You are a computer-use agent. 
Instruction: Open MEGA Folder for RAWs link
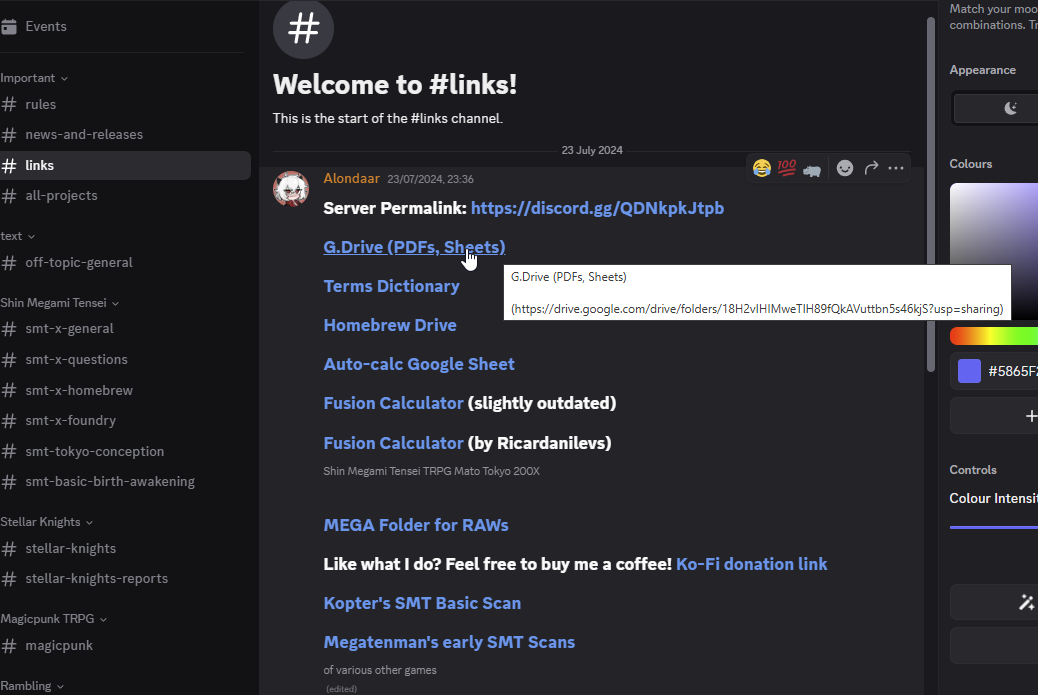tap(416, 526)
